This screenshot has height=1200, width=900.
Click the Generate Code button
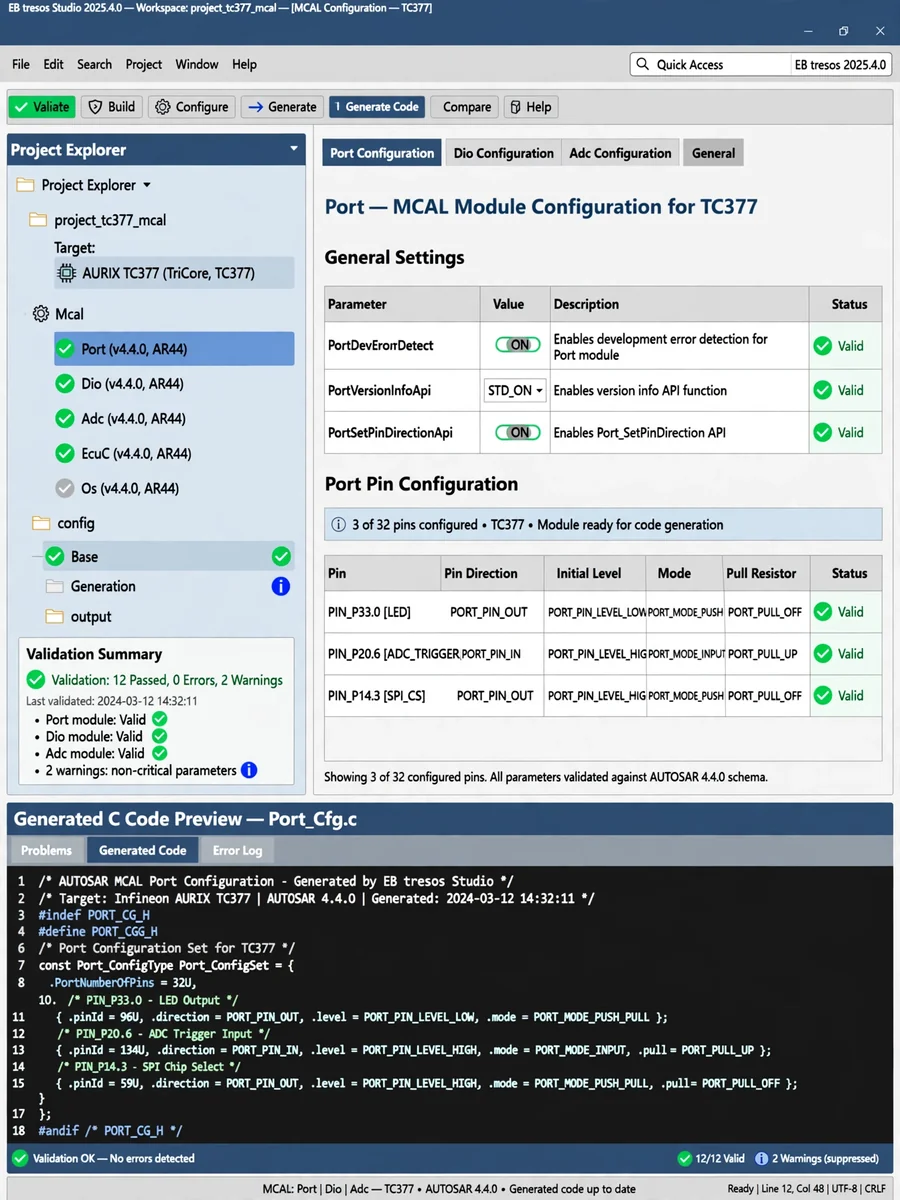tap(377, 107)
